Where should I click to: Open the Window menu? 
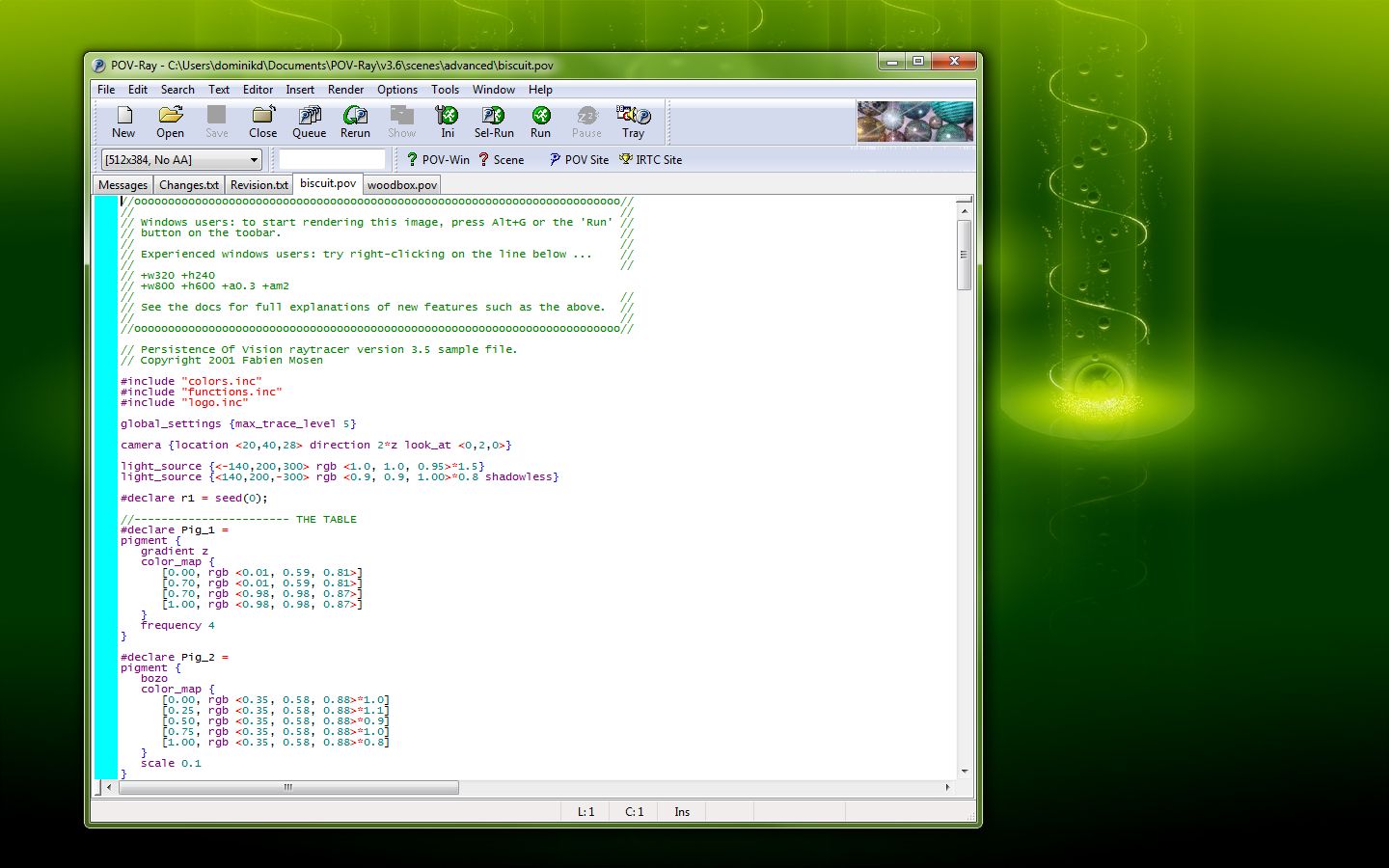coord(493,89)
